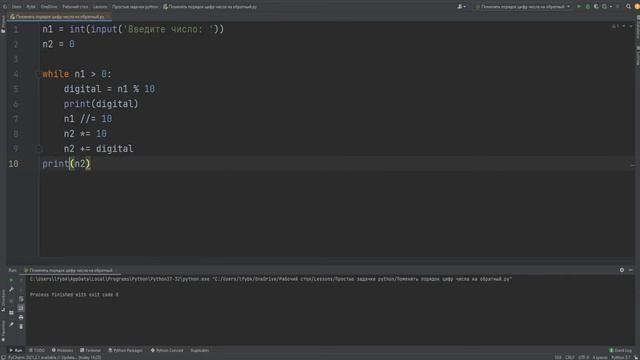Open the Project side panel tab
The height and width of the screenshot is (360, 640).
(x=3, y=24)
